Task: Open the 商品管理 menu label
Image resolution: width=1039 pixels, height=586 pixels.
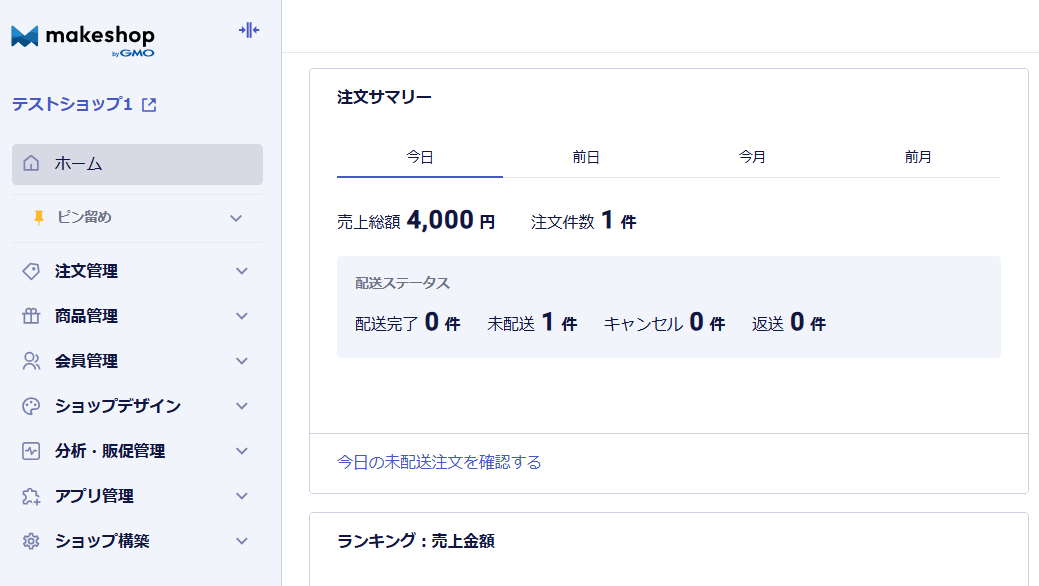Action: tap(86, 316)
